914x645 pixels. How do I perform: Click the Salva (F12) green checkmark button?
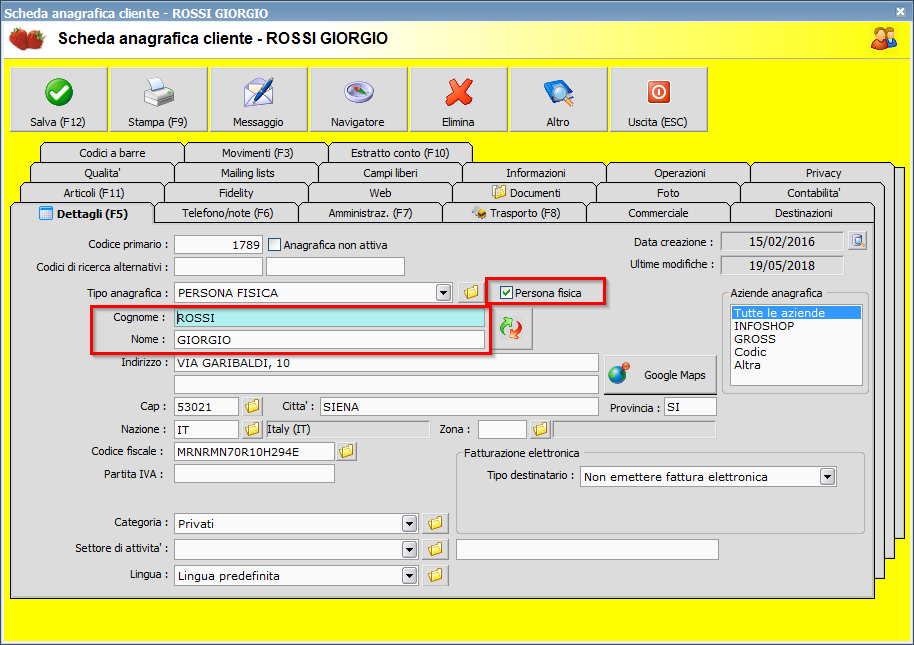tap(59, 99)
